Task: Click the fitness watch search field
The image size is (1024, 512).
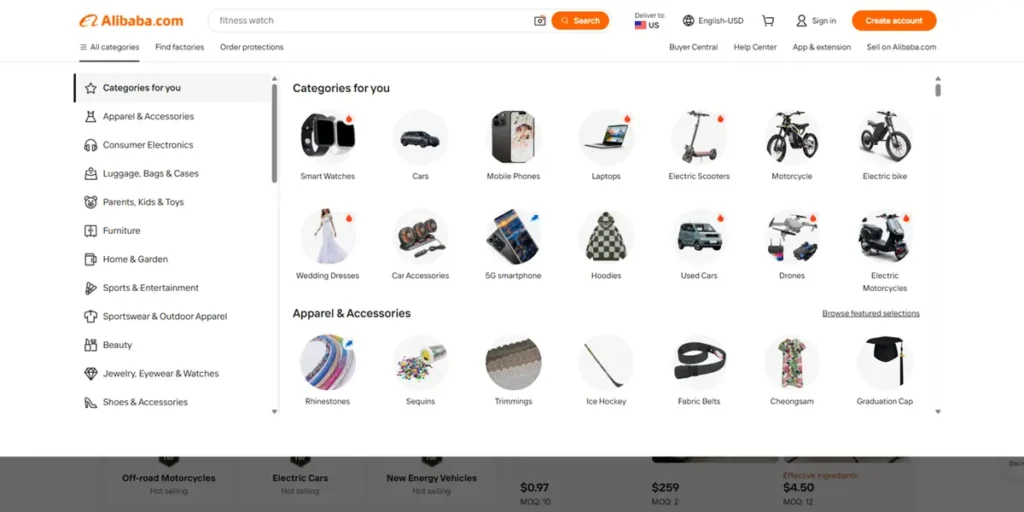Action: (372, 21)
